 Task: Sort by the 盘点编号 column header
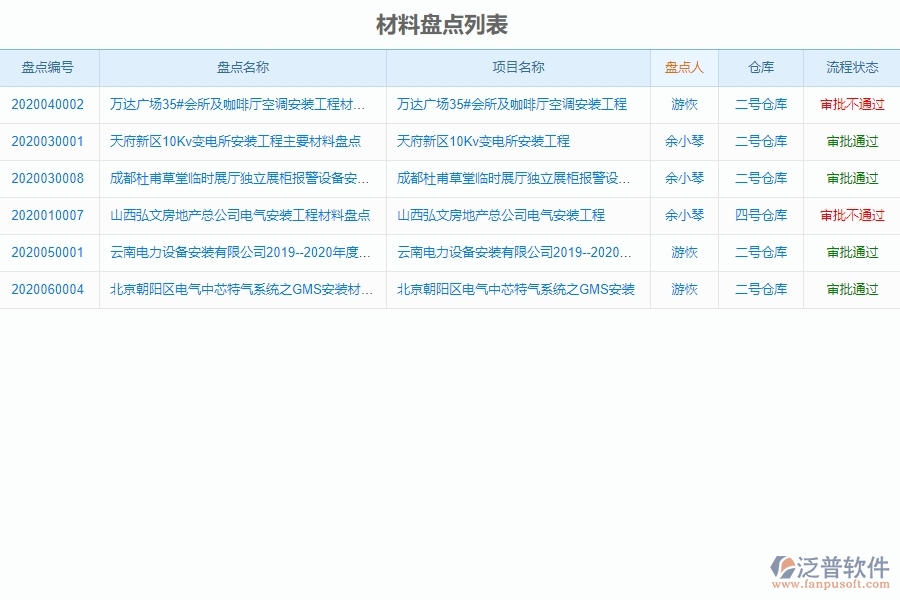[x=48, y=68]
